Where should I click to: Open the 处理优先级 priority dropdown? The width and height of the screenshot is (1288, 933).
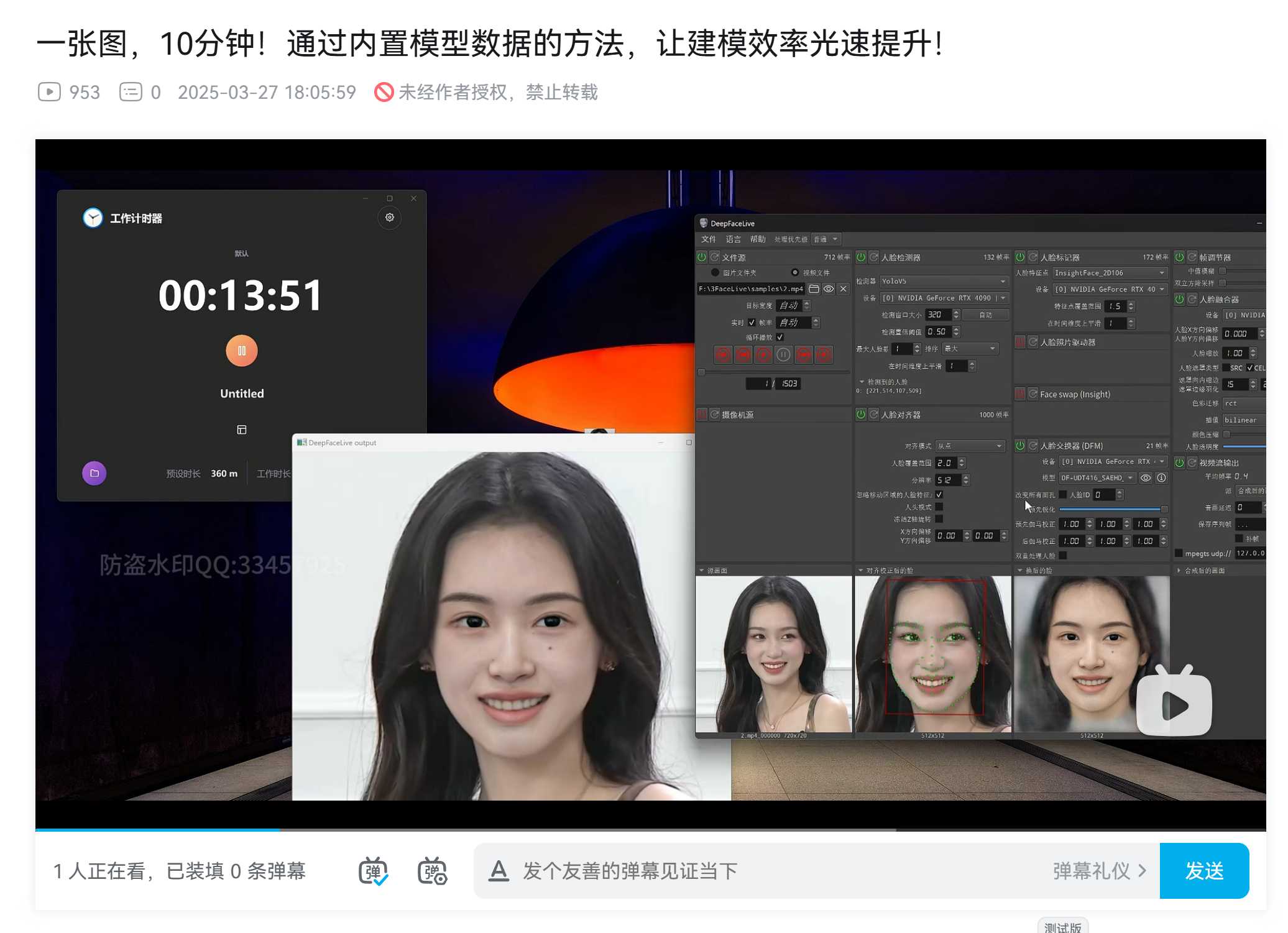click(827, 239)
